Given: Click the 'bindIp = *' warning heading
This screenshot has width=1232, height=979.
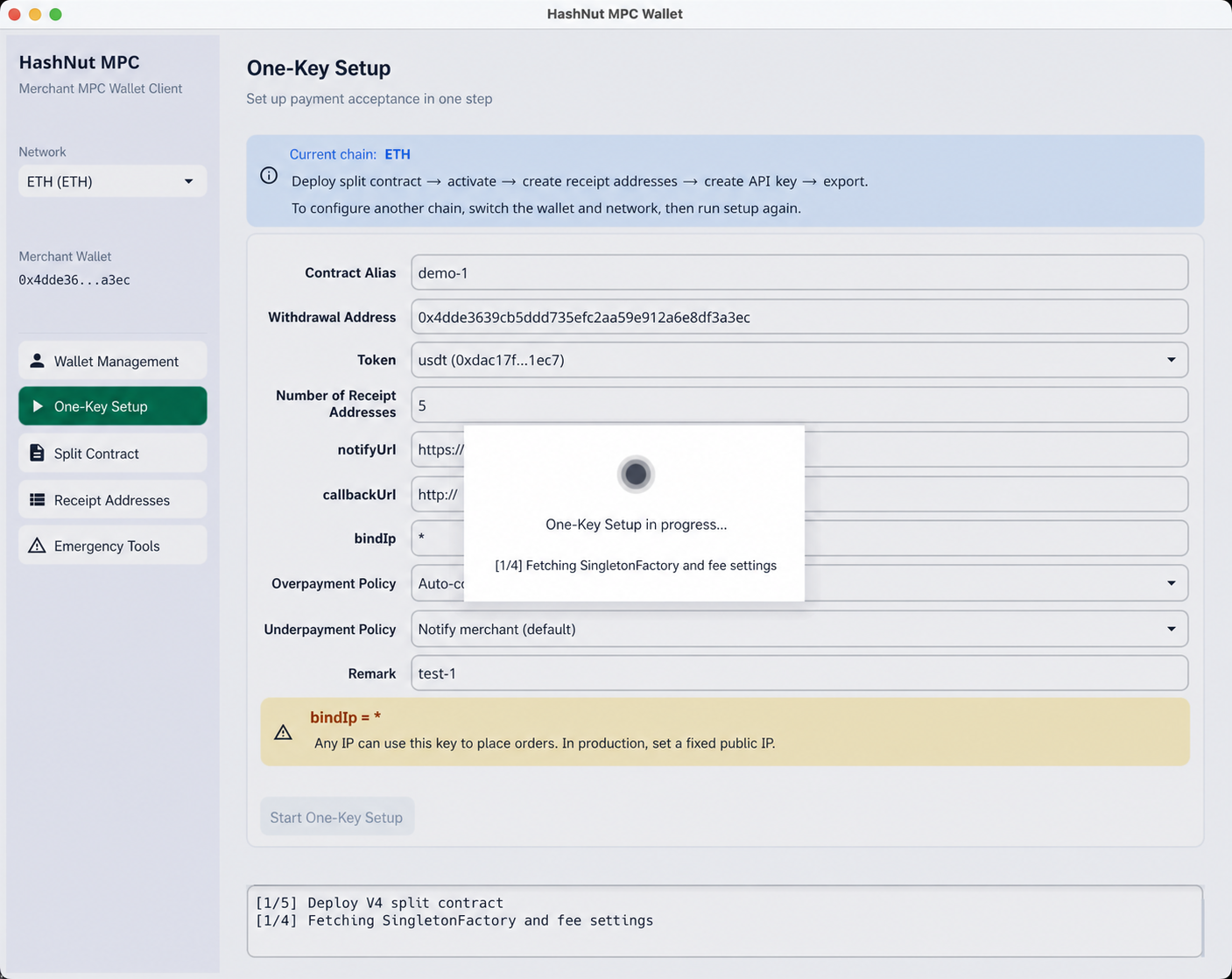Looking at the screenshot, I should coord(345,717).
